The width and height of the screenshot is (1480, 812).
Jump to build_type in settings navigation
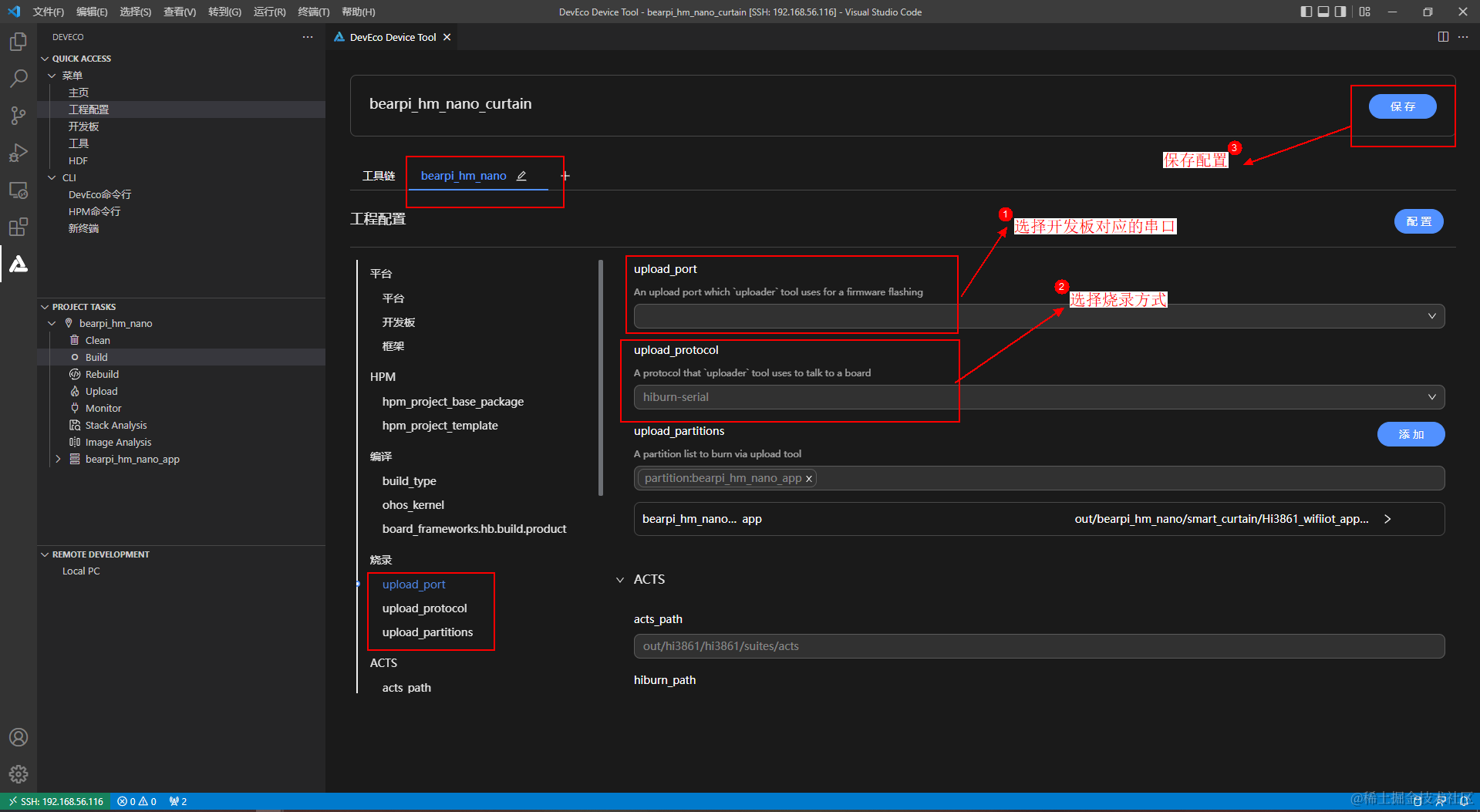(409, 481)
